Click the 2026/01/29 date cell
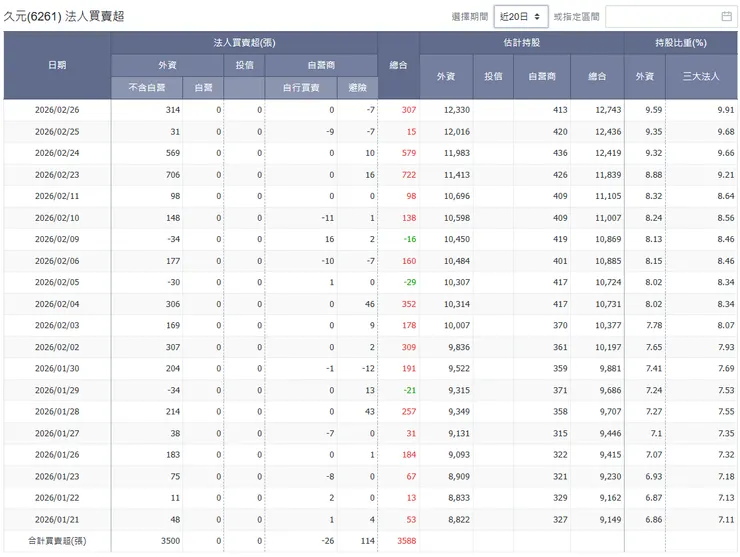Viewport: 740px width, 557px height. pos(57,390)
